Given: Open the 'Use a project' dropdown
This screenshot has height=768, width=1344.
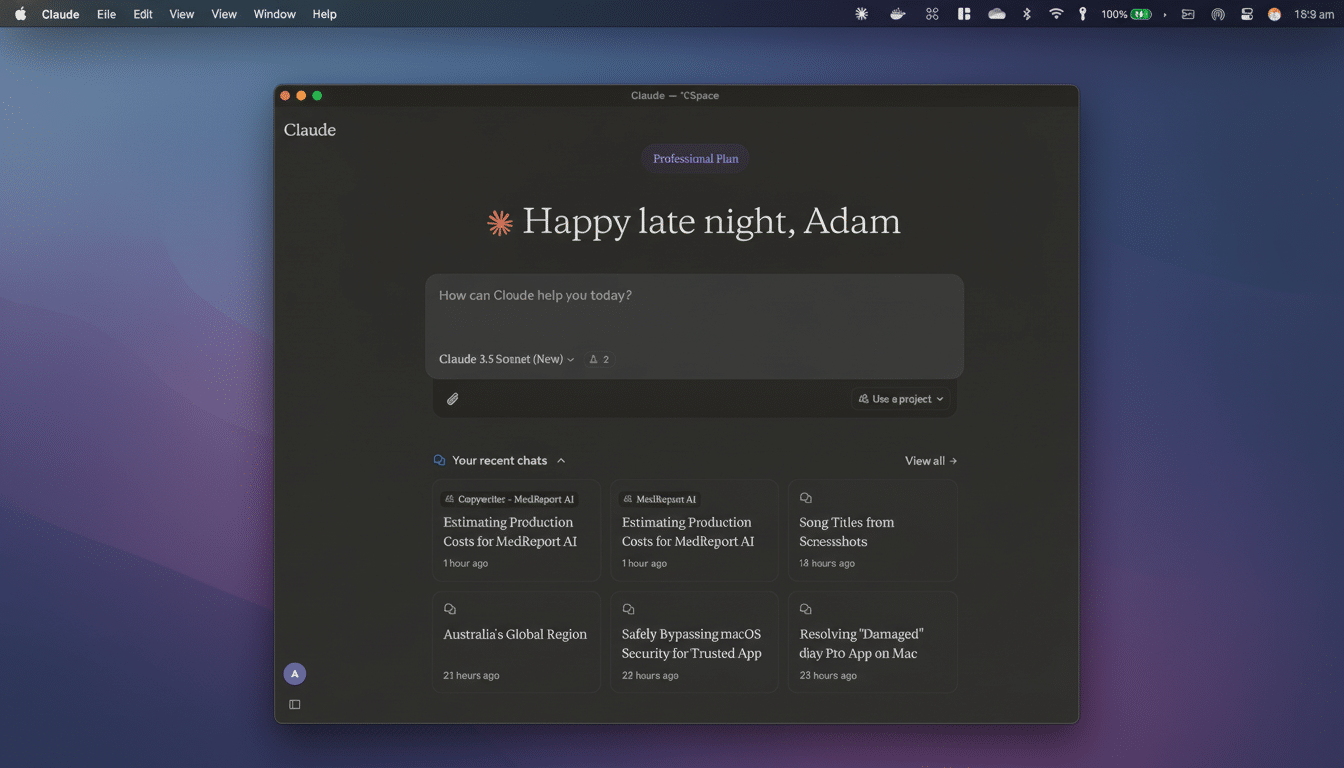Looking at the screenshot, I should pos(901,399).
